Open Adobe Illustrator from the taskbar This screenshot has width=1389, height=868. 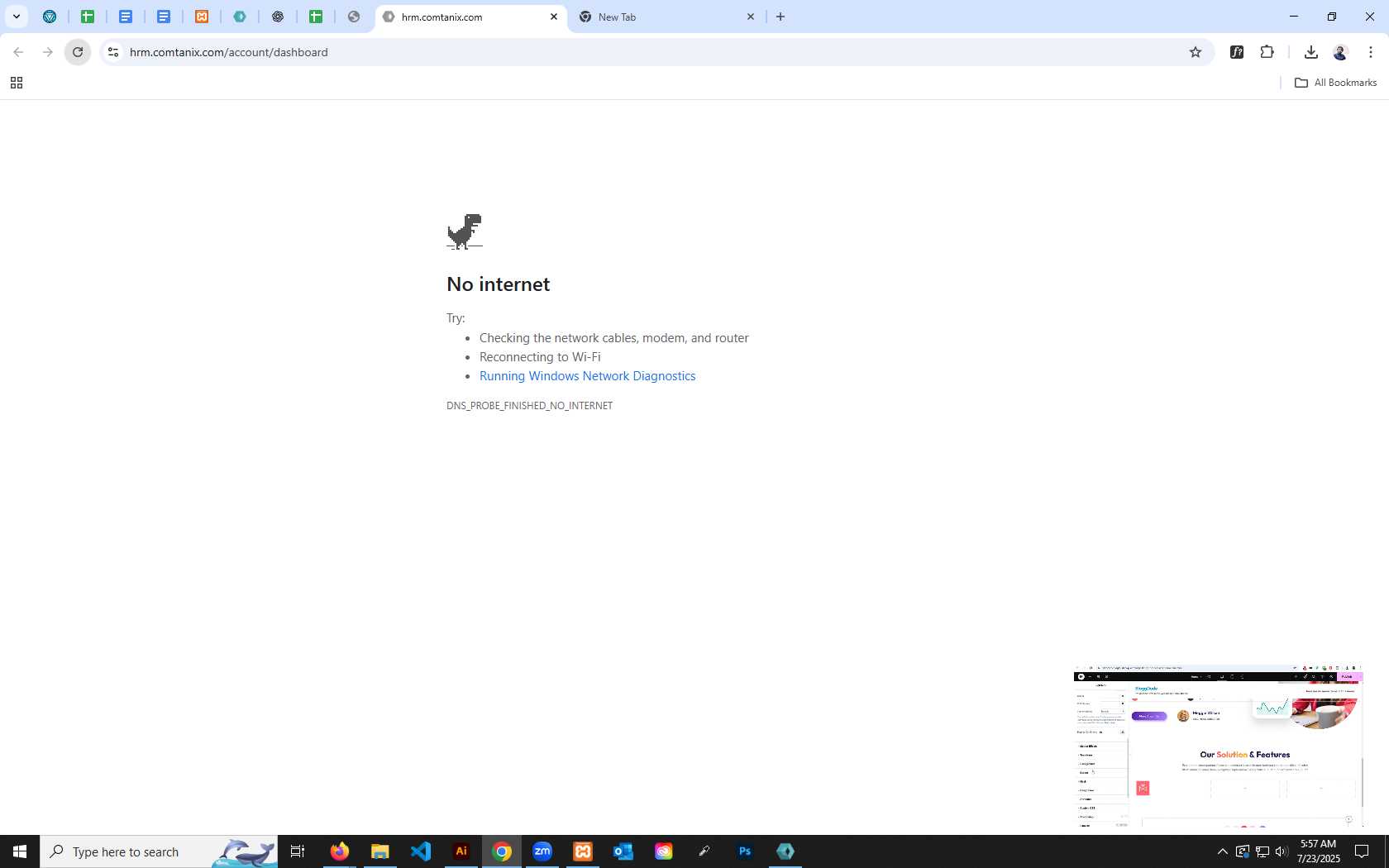pyautogui.click(x=461, y=851)
